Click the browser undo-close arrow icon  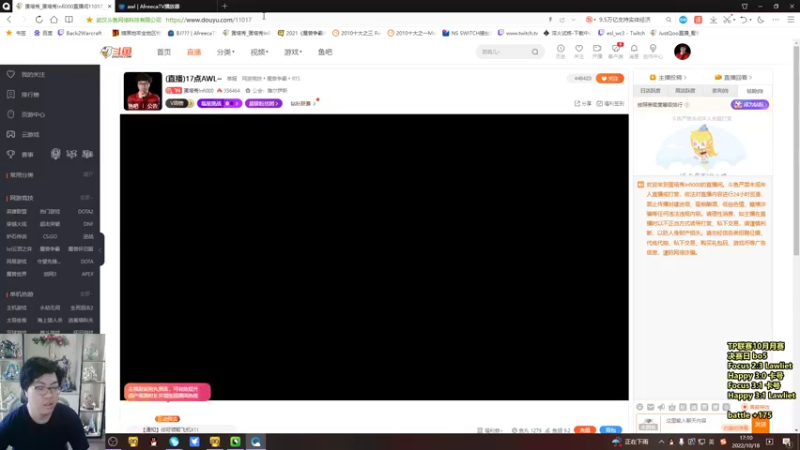[743, 19]
